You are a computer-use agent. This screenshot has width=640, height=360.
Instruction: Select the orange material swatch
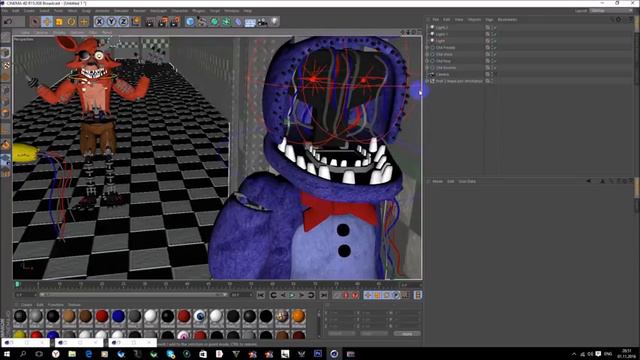[298, 316]
